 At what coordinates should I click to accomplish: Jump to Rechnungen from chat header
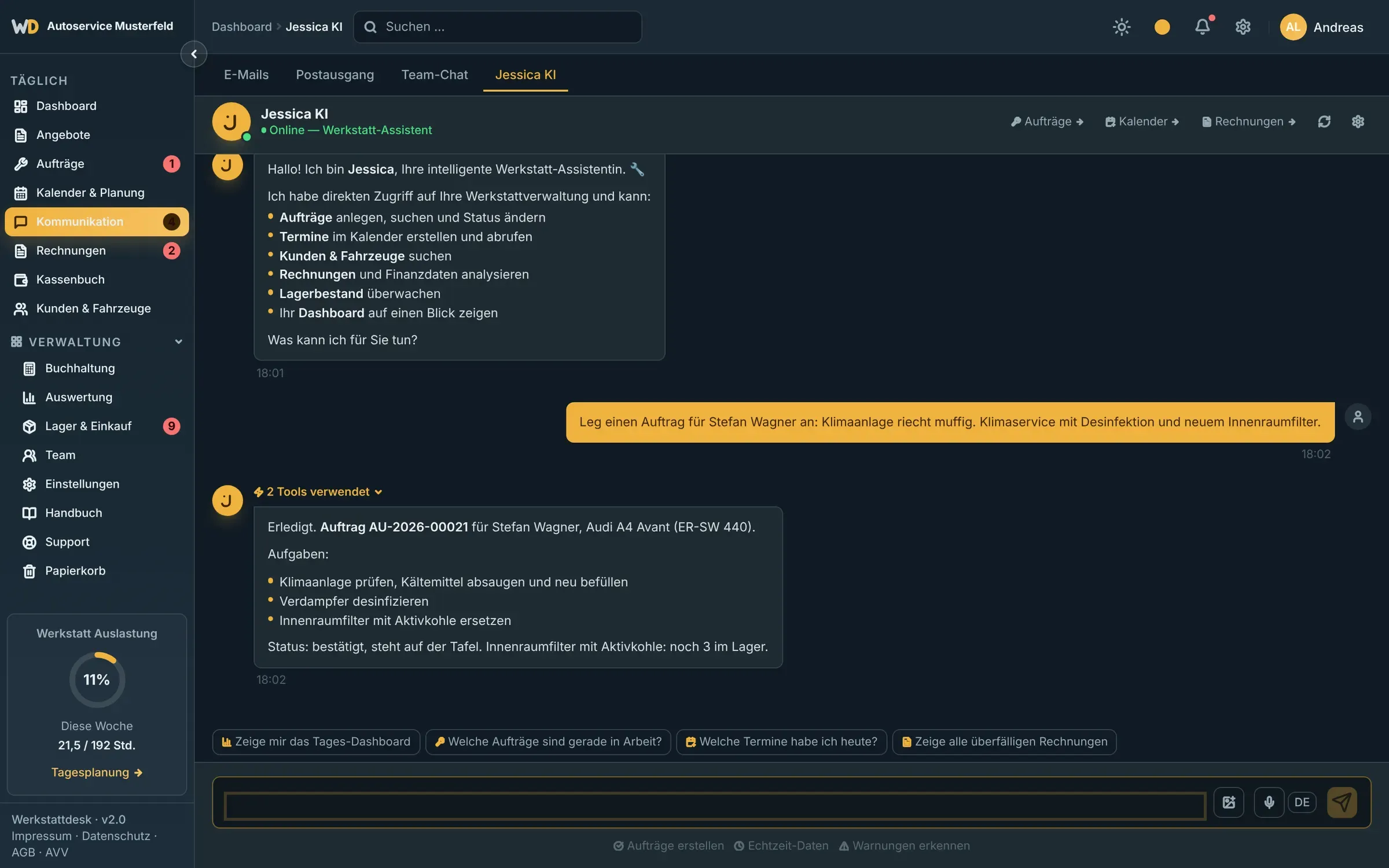tap(1249, 122)
